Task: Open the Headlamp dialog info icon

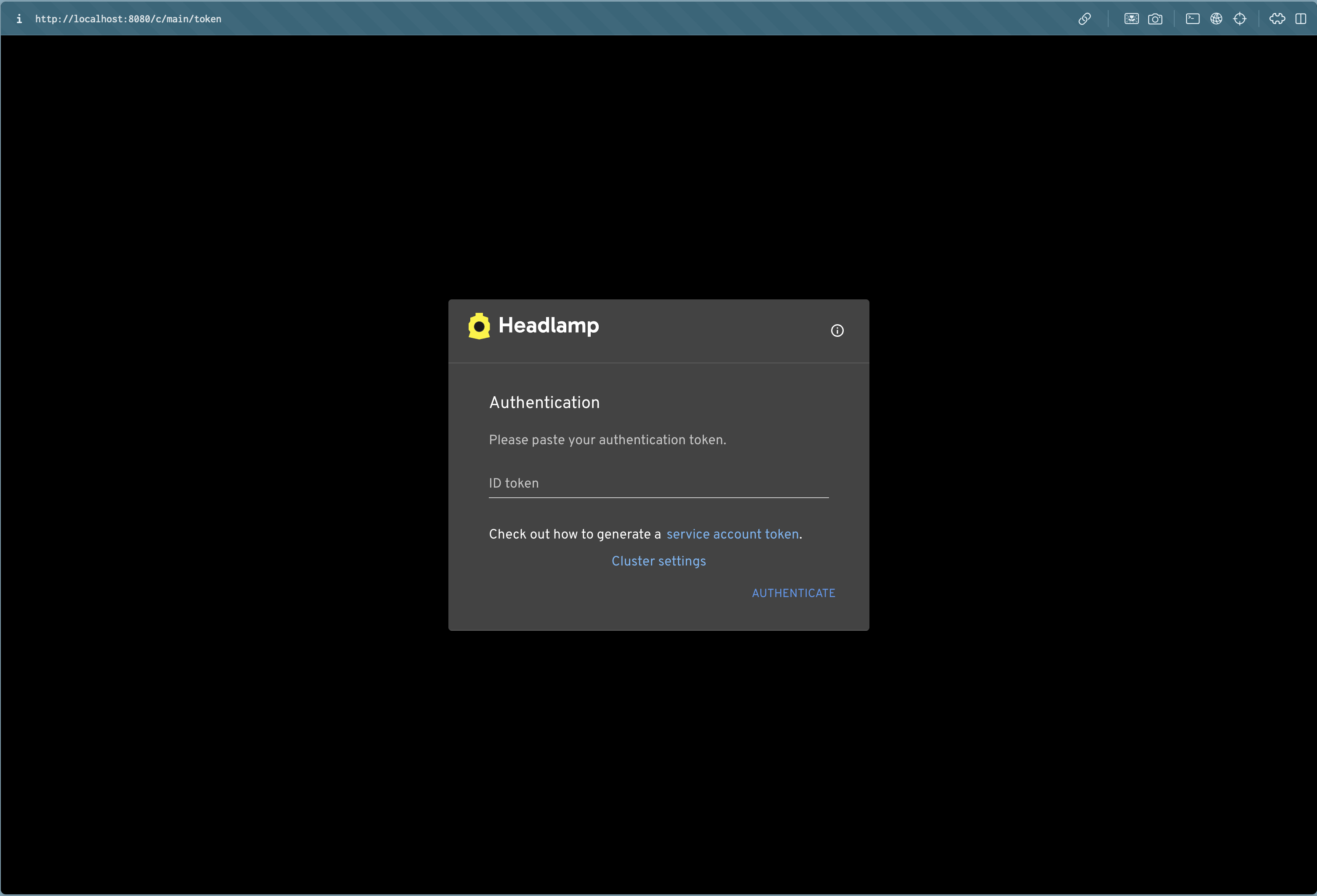Action: click(837, 331)
